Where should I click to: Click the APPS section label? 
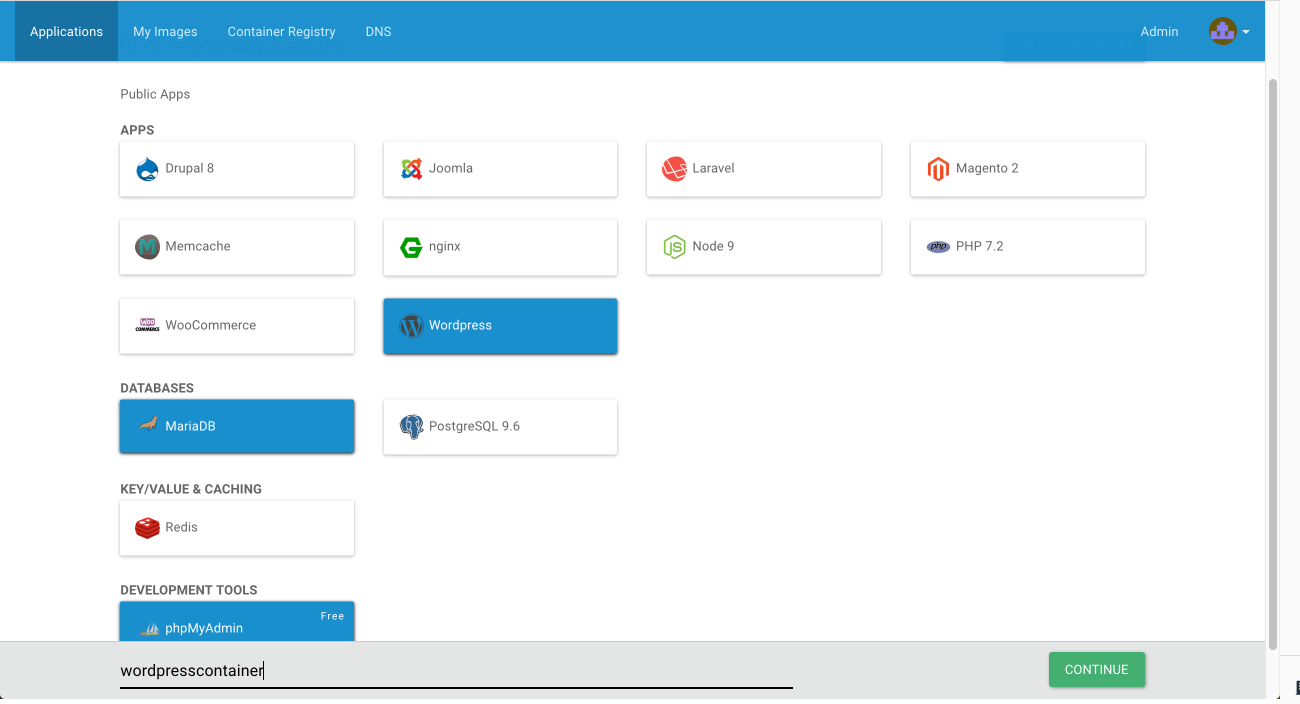(x=137, y=130)
